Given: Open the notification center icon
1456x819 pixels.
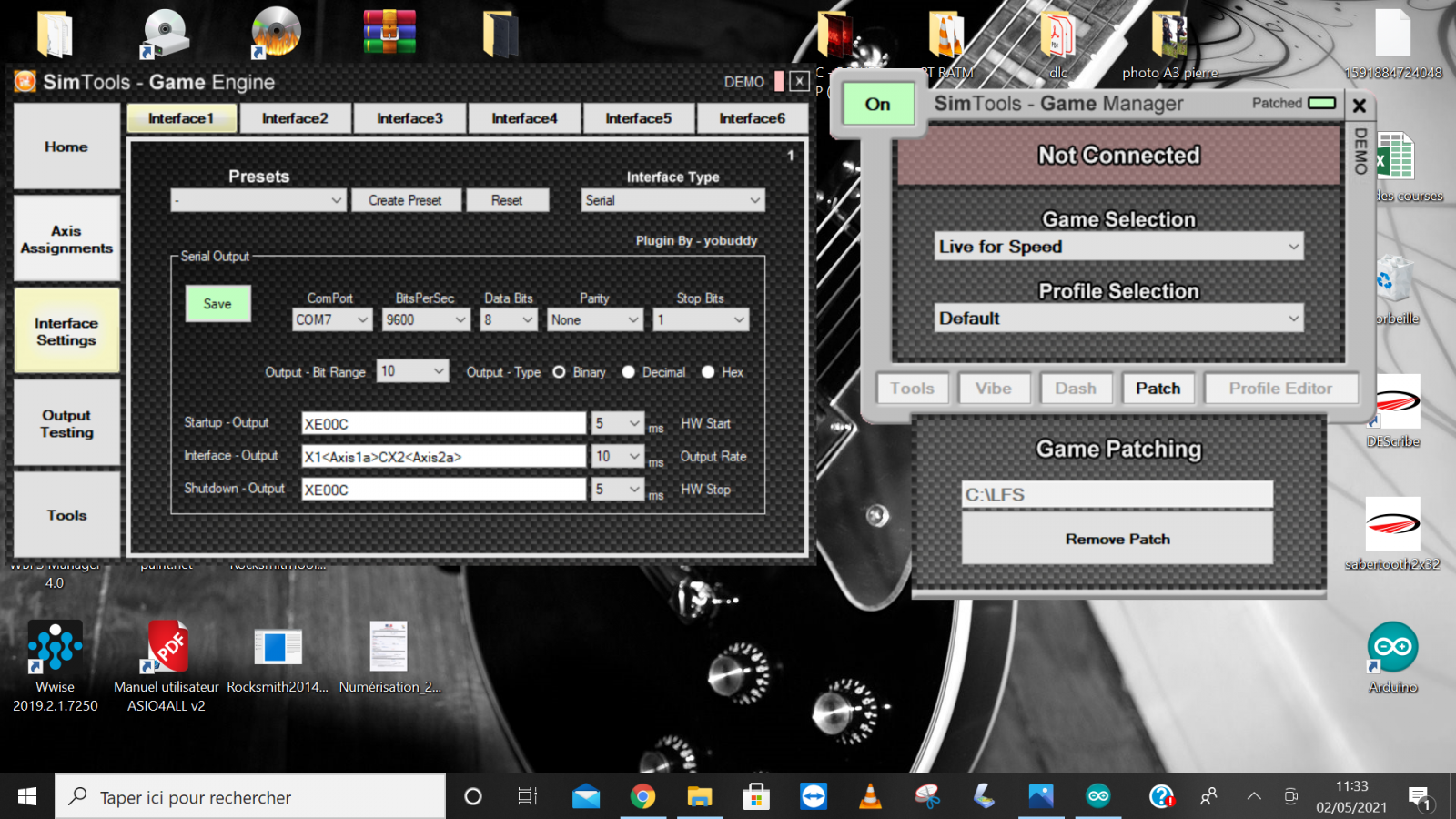Looking at the screenshot, I should 1421,798.
